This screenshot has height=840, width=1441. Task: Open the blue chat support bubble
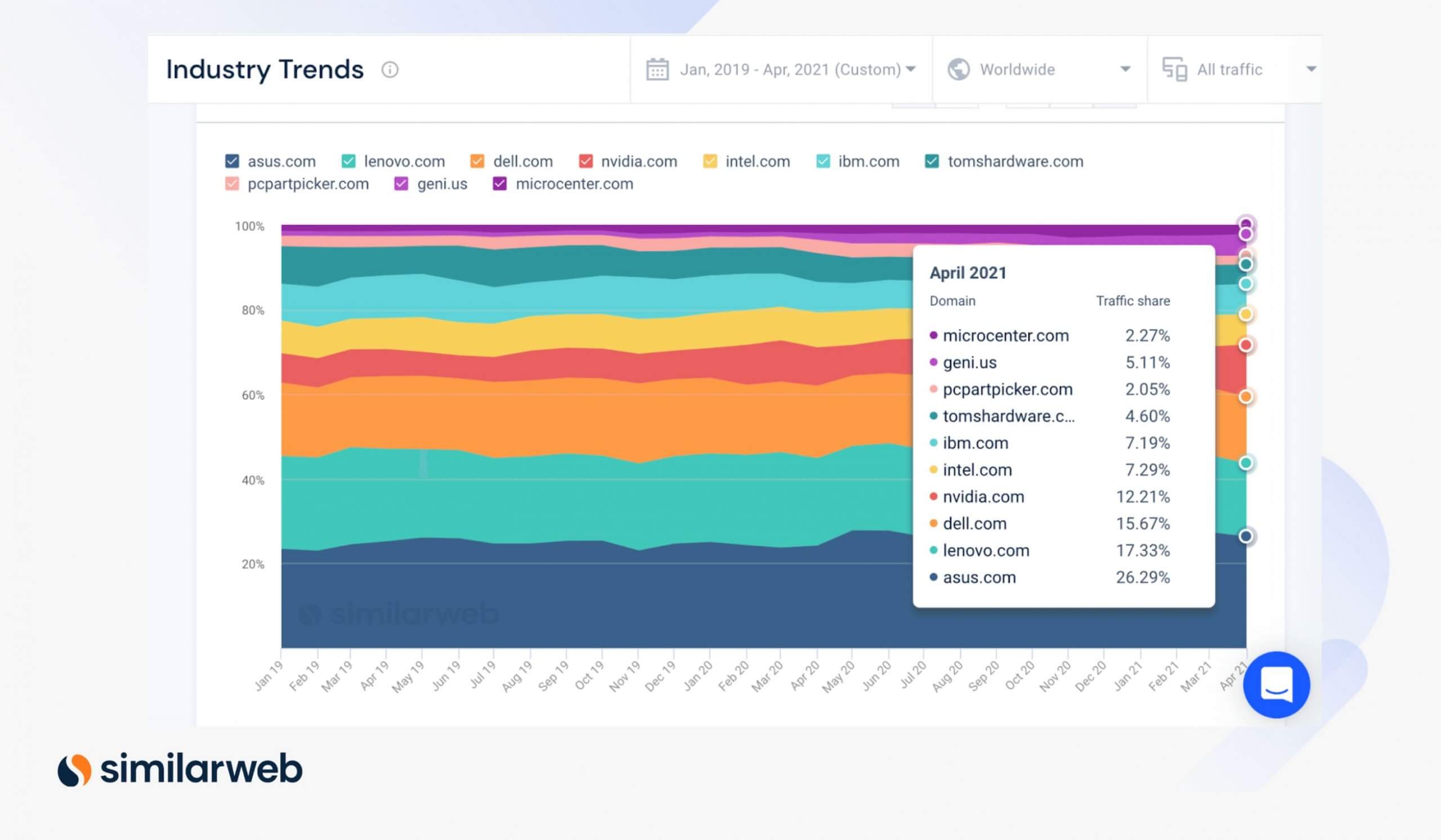point(1276,685)
